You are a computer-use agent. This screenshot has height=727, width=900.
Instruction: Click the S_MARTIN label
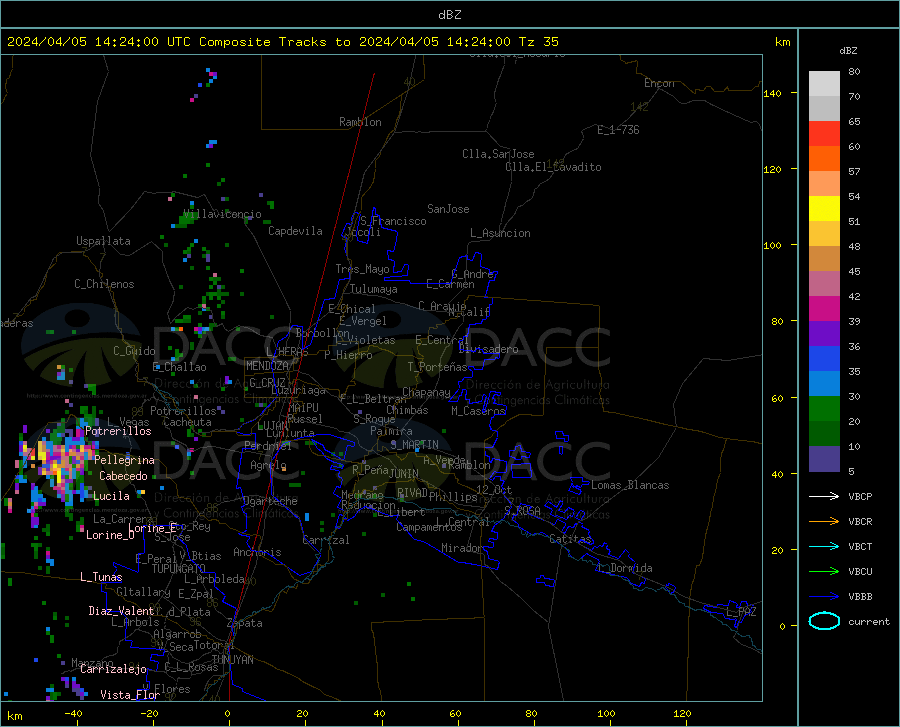point(414,445)
